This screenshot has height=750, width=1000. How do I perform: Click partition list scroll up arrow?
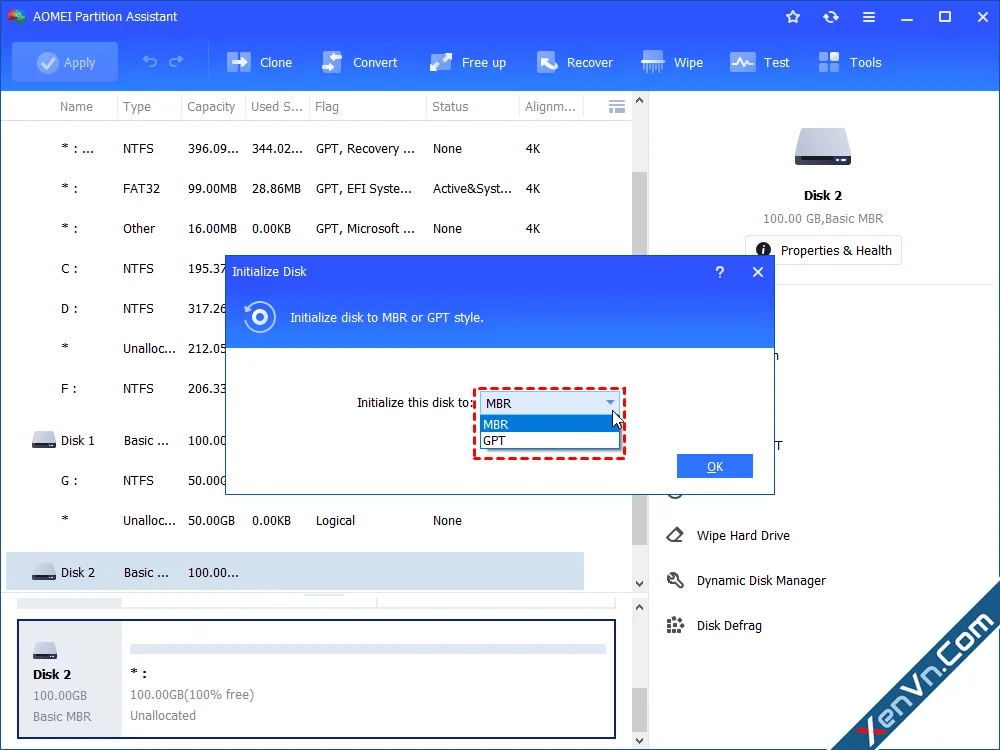[x=640, y=100]
